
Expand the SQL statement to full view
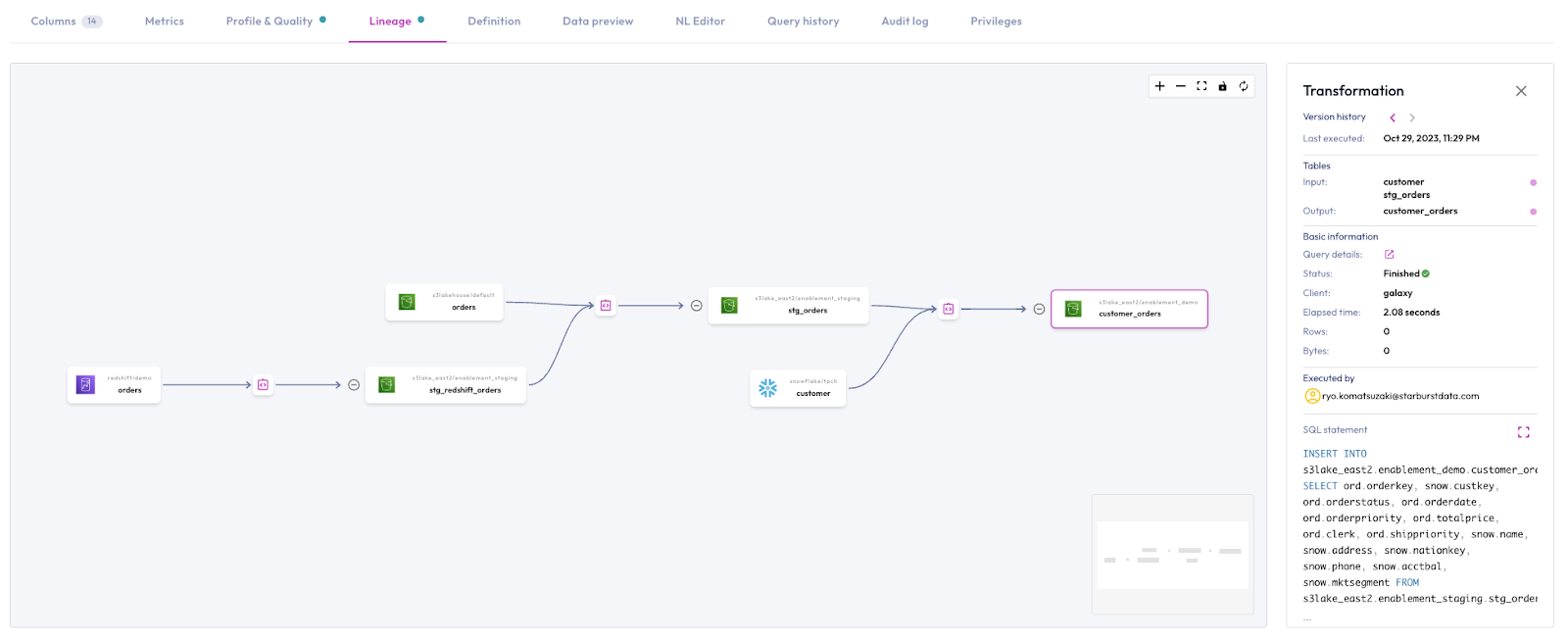pos(1524,432)
